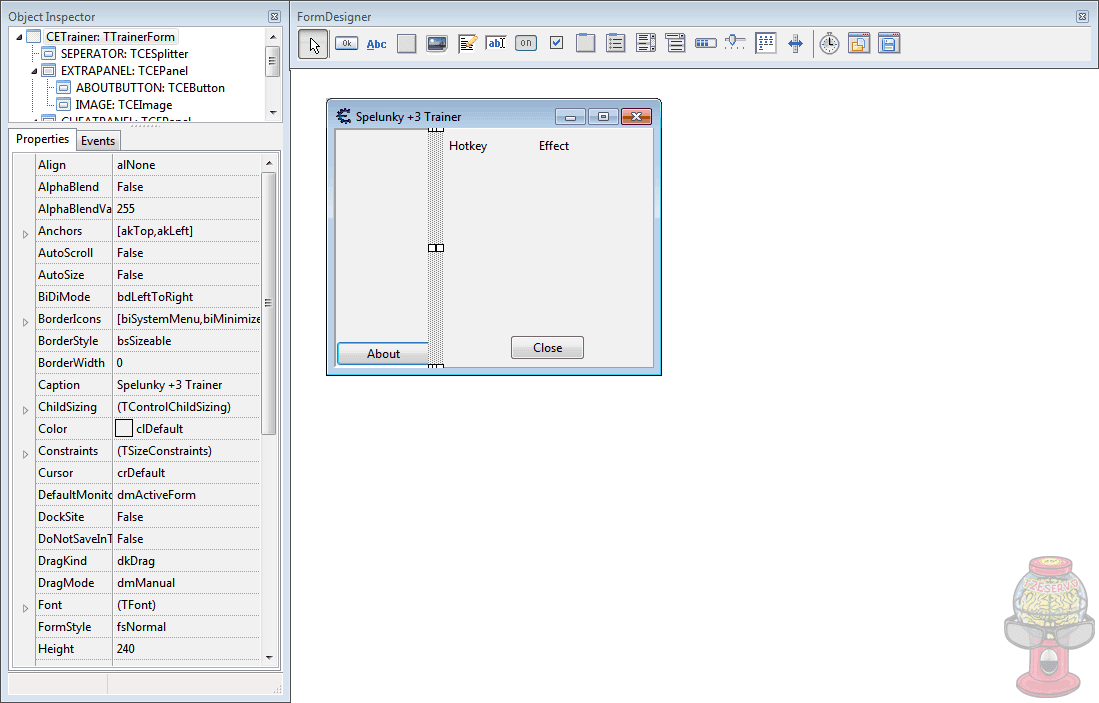This screenshot has height=703, width=1099.
Task: Pick the checkbox component tool
Action: 556,43
